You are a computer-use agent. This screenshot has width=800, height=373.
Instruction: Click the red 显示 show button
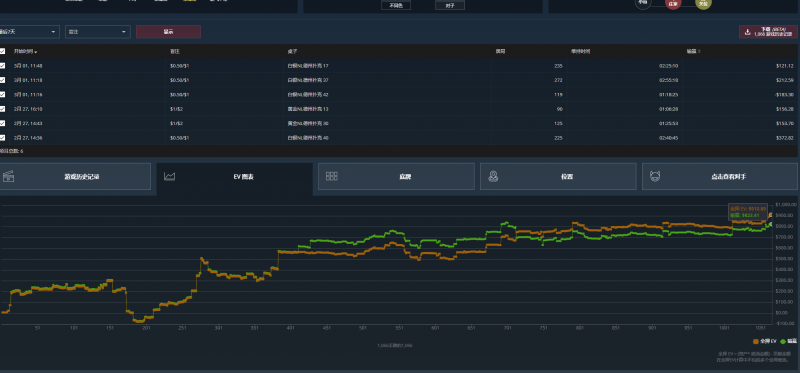click(x=168, y=32)
